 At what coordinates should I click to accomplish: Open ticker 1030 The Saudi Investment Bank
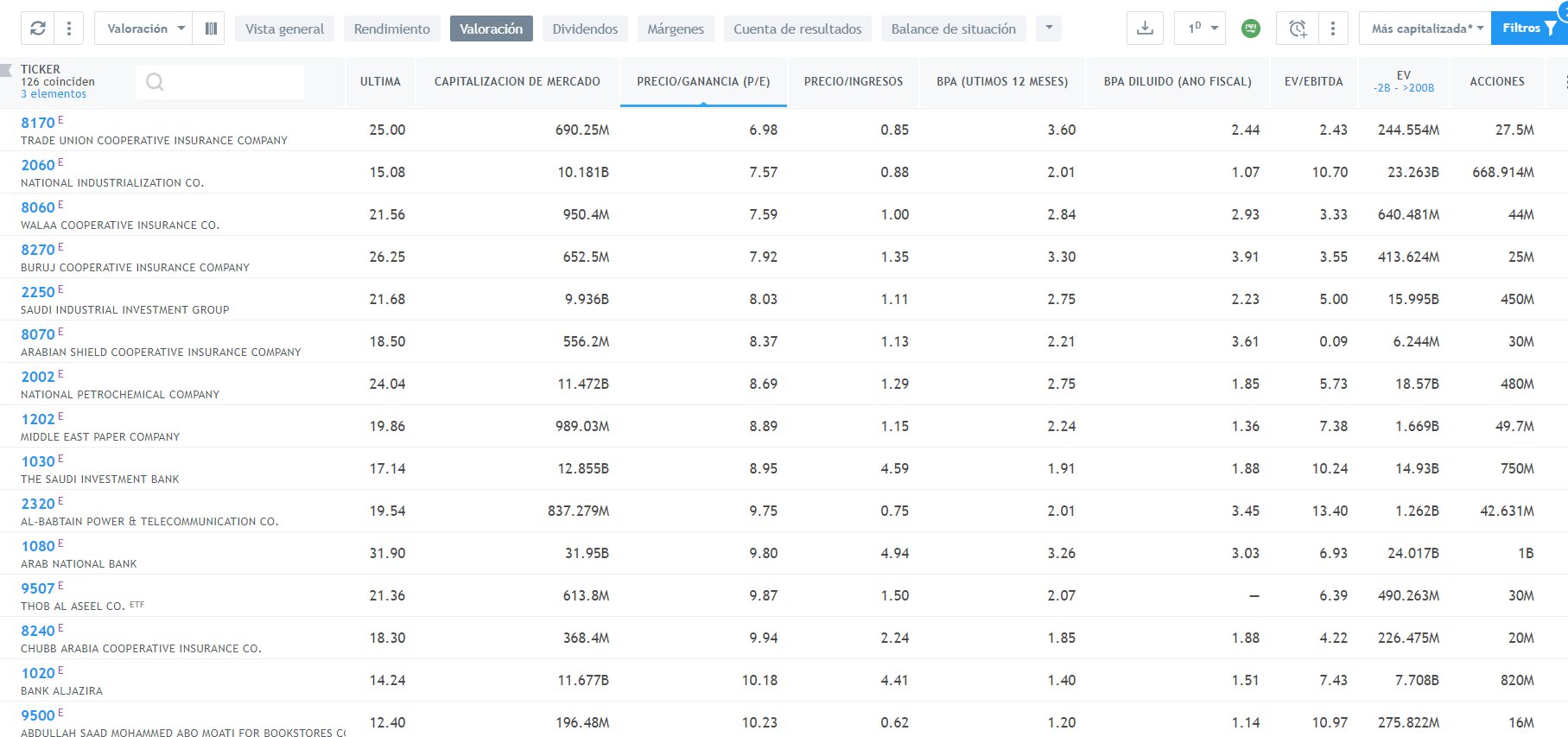[38, 461]
